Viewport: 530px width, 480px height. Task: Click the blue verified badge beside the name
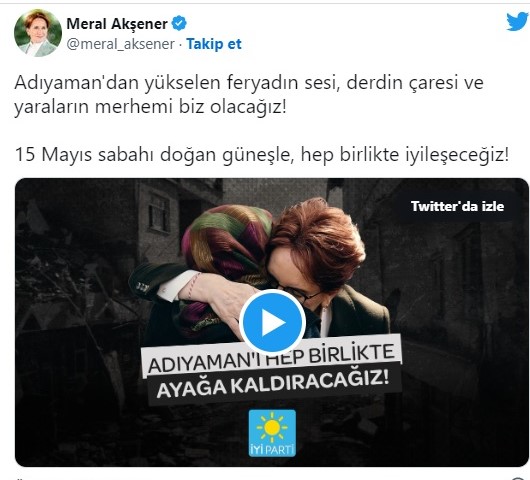179,23
